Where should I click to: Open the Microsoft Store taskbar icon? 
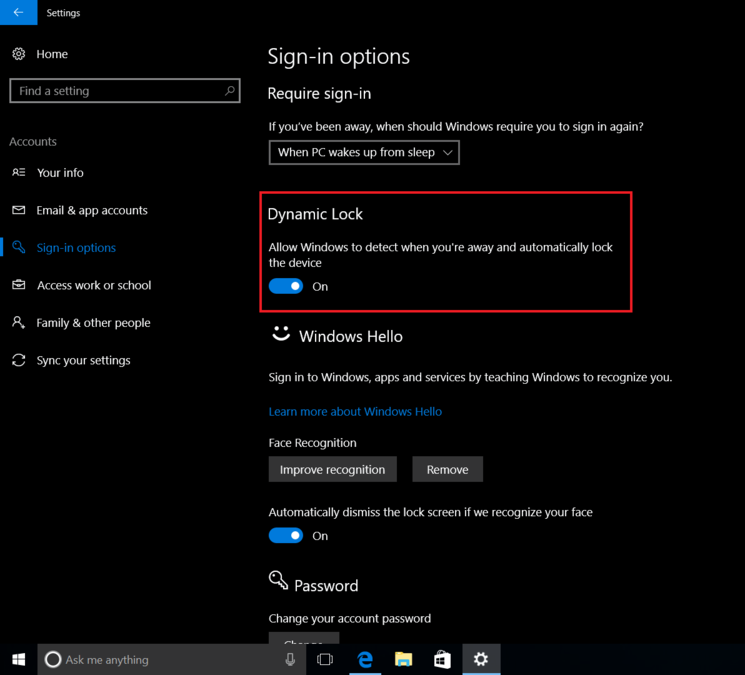click(442, 659)
